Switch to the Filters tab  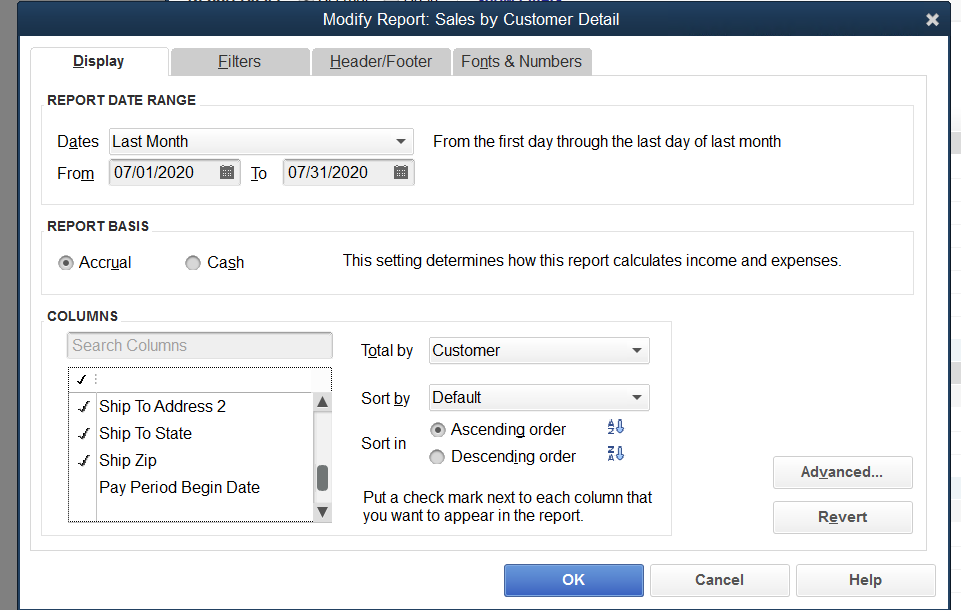pyautogui.click(x=239, y=62)
